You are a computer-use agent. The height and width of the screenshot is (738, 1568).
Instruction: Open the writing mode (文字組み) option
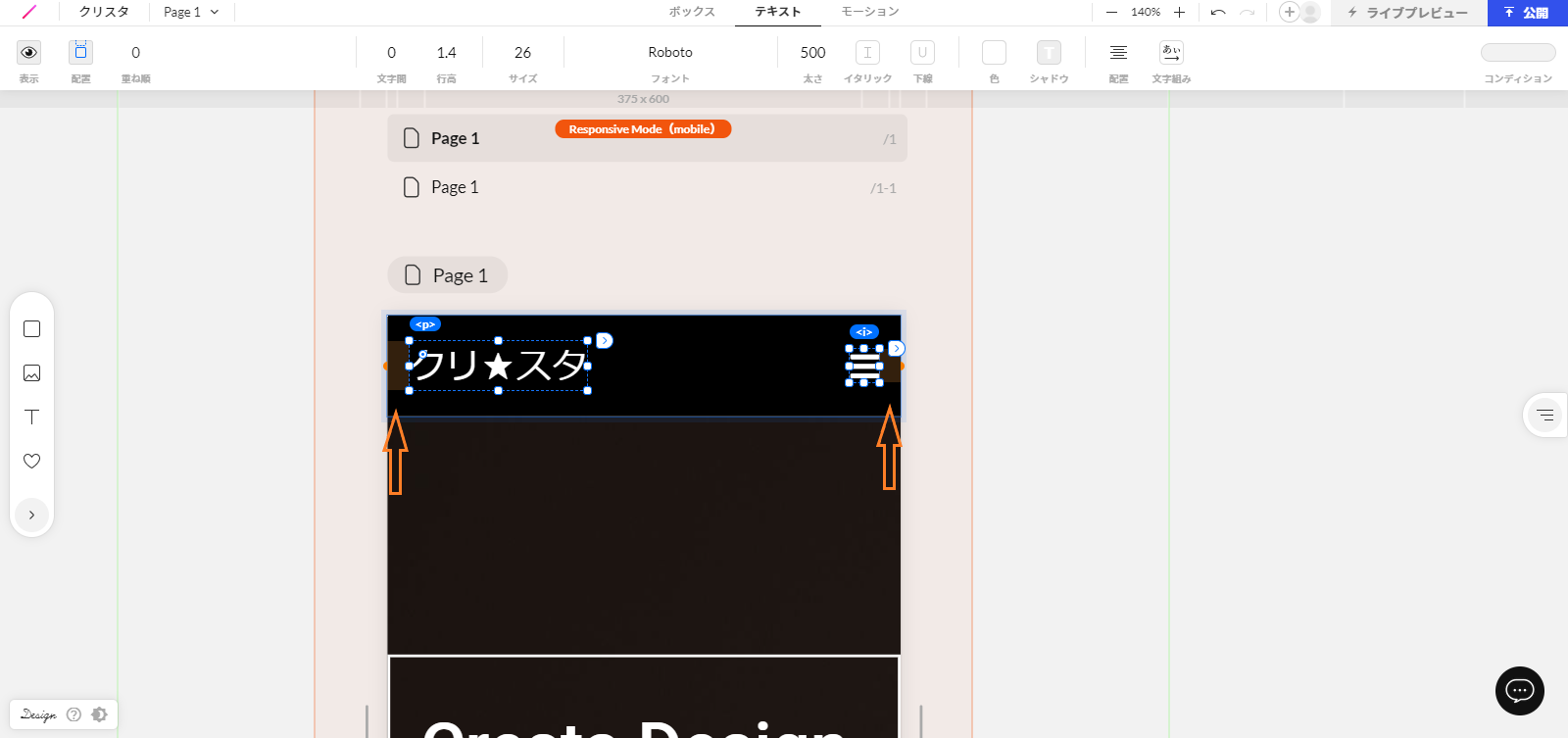1171,52
